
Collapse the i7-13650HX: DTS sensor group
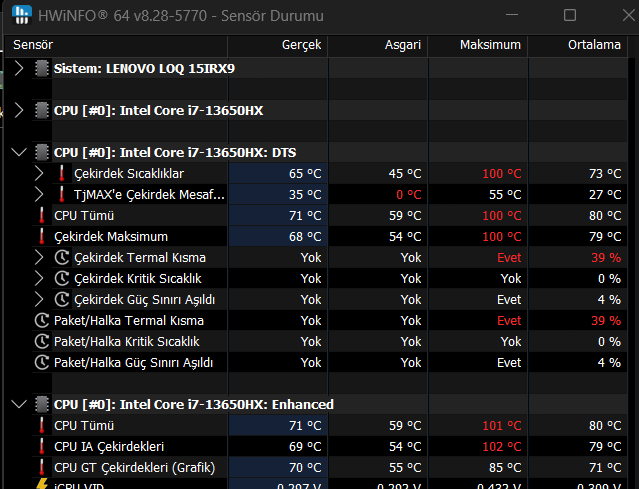tap(19, 152)
